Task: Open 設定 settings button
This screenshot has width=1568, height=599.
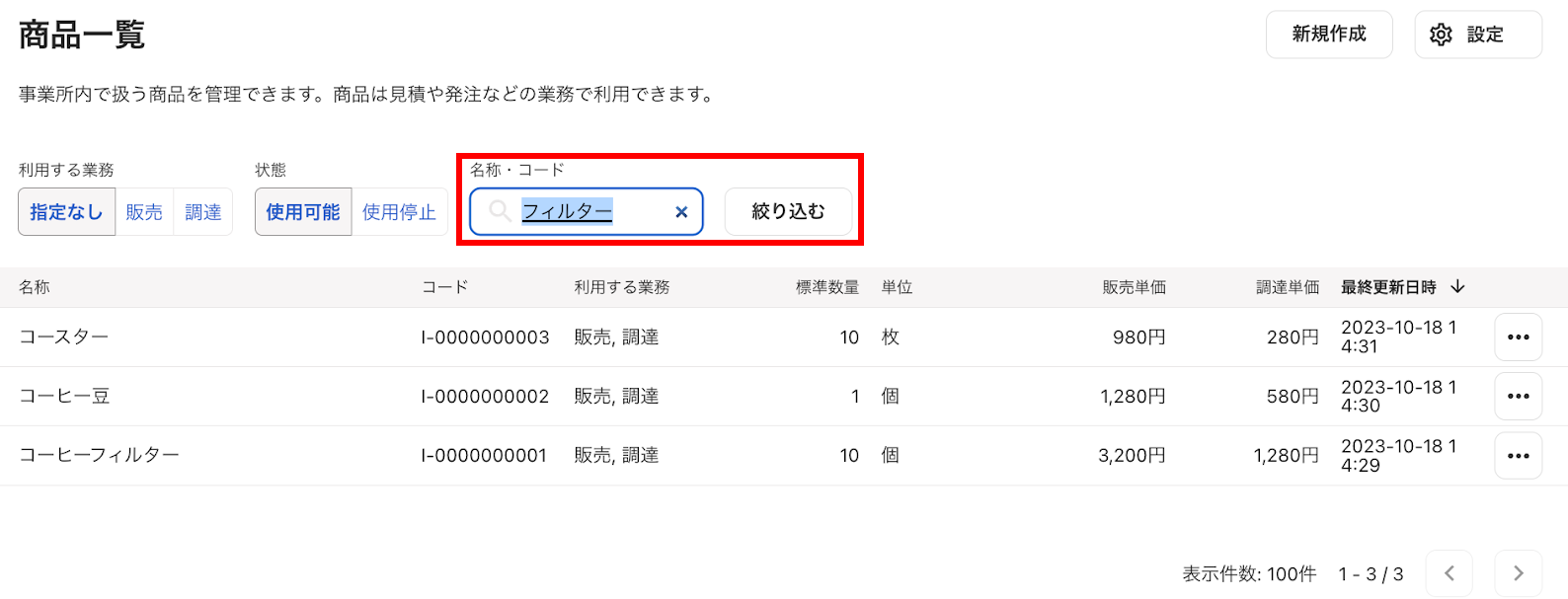Action: 1478,35
